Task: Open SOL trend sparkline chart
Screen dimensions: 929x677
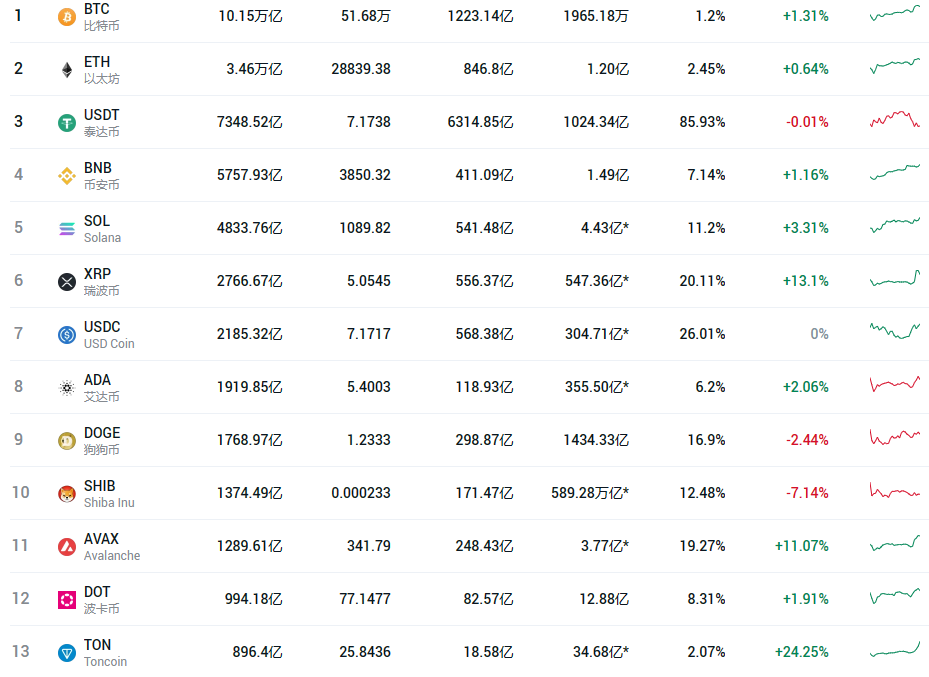Action: click(x=895, y=224)
